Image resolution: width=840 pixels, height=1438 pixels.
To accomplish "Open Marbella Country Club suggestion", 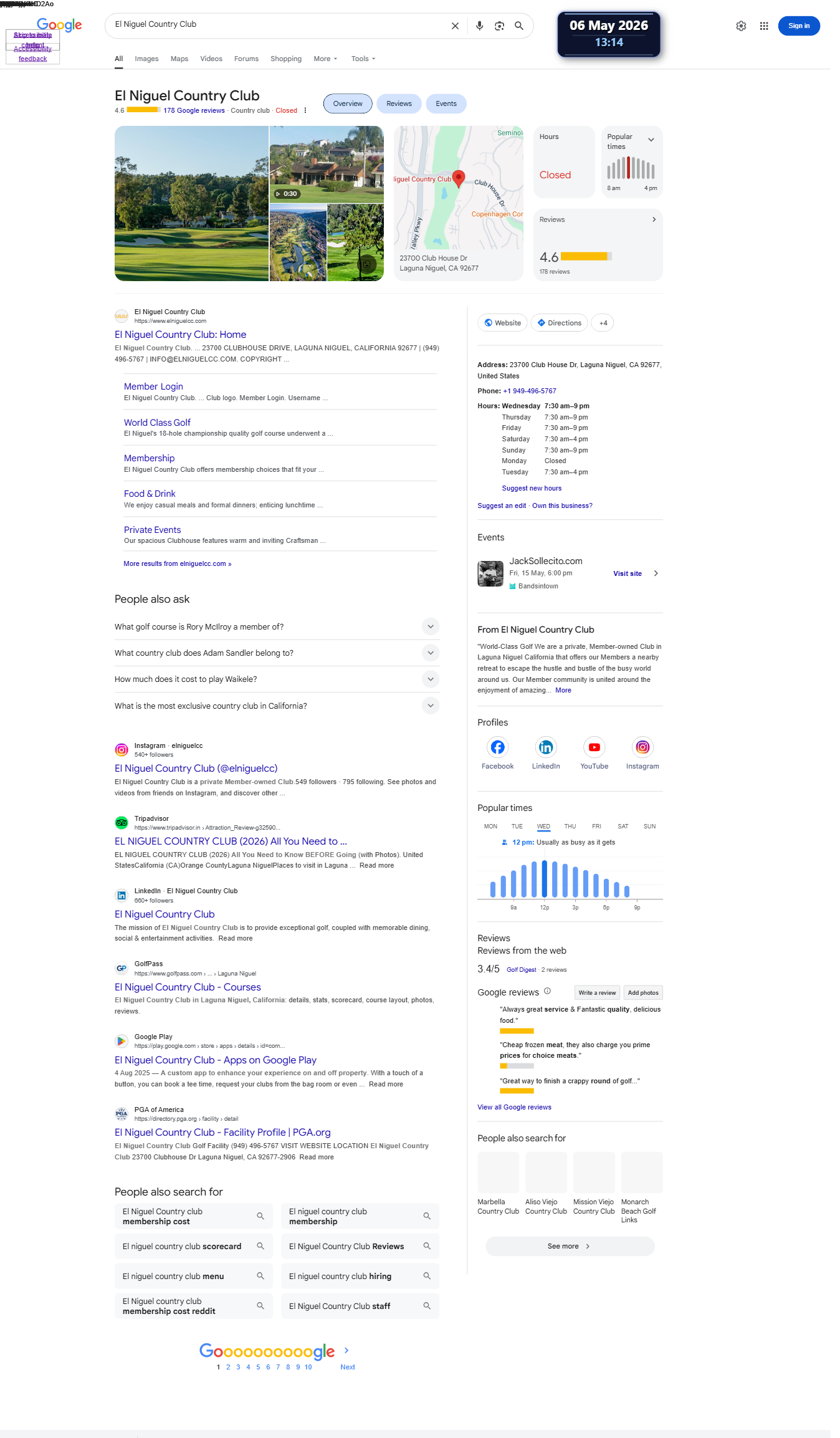I will [498, 1183].
